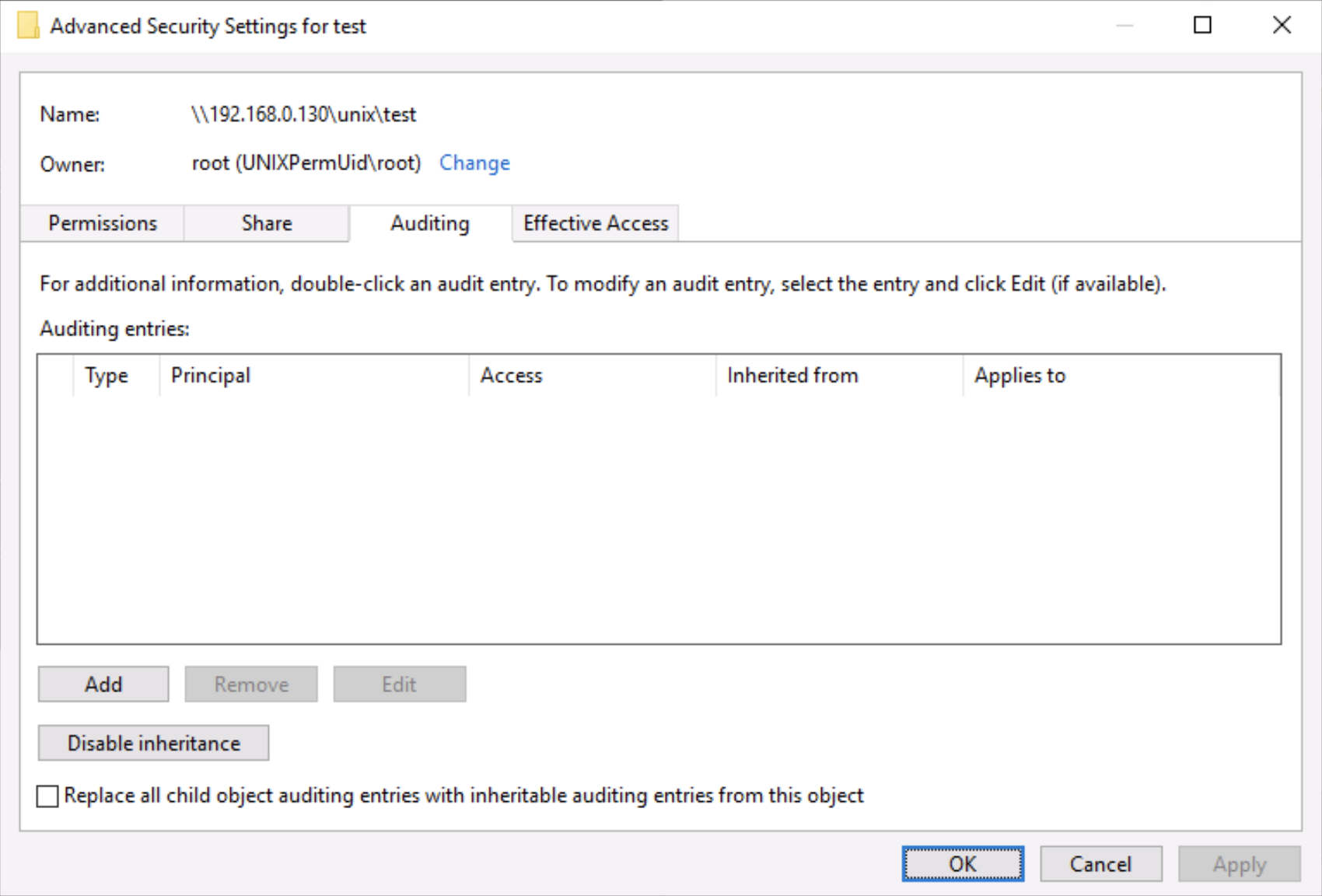
Task: Close the Advanced Security Settings dialog
Action: coord(1282,26)
